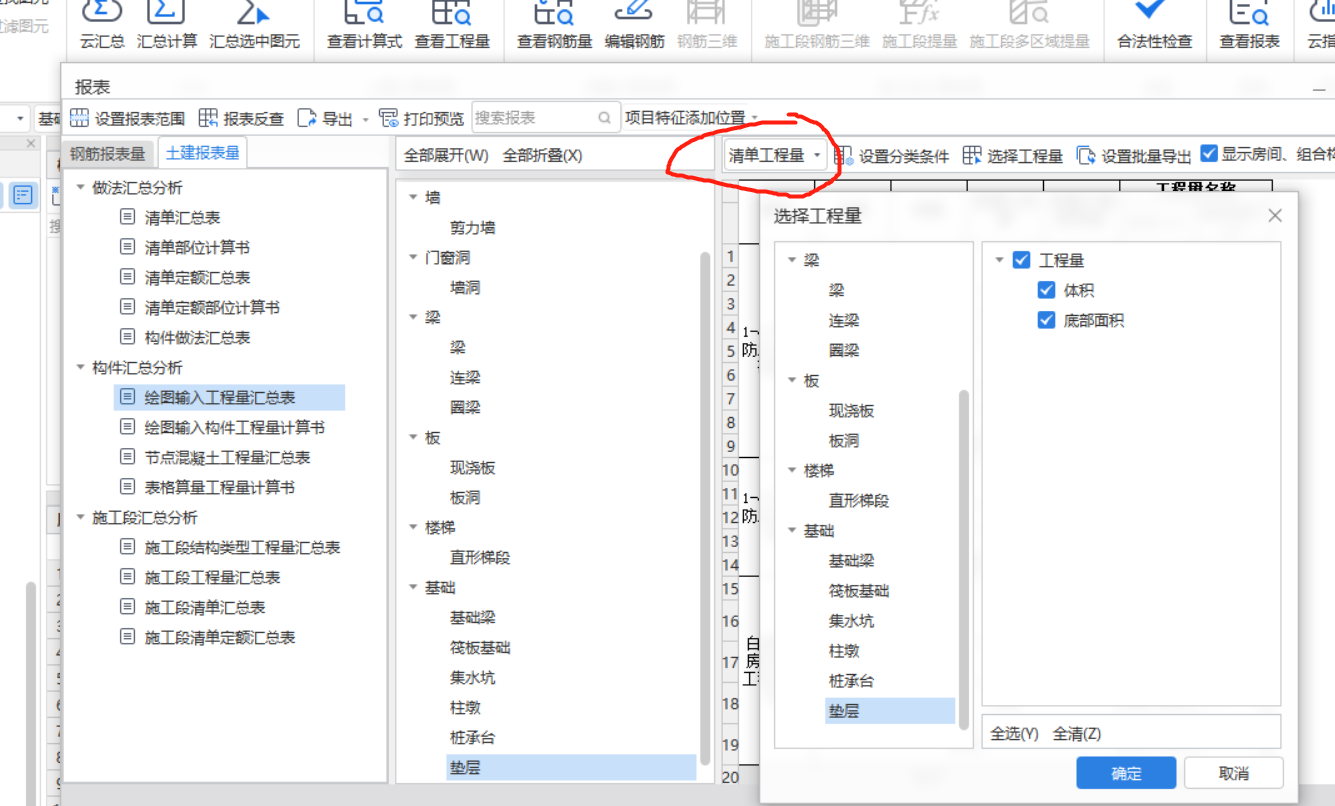Collapse 施工段汇总分析 tree group
The height and width of the screenshot is (806, 1335).
pyautogui.click(x=81, y=517)
